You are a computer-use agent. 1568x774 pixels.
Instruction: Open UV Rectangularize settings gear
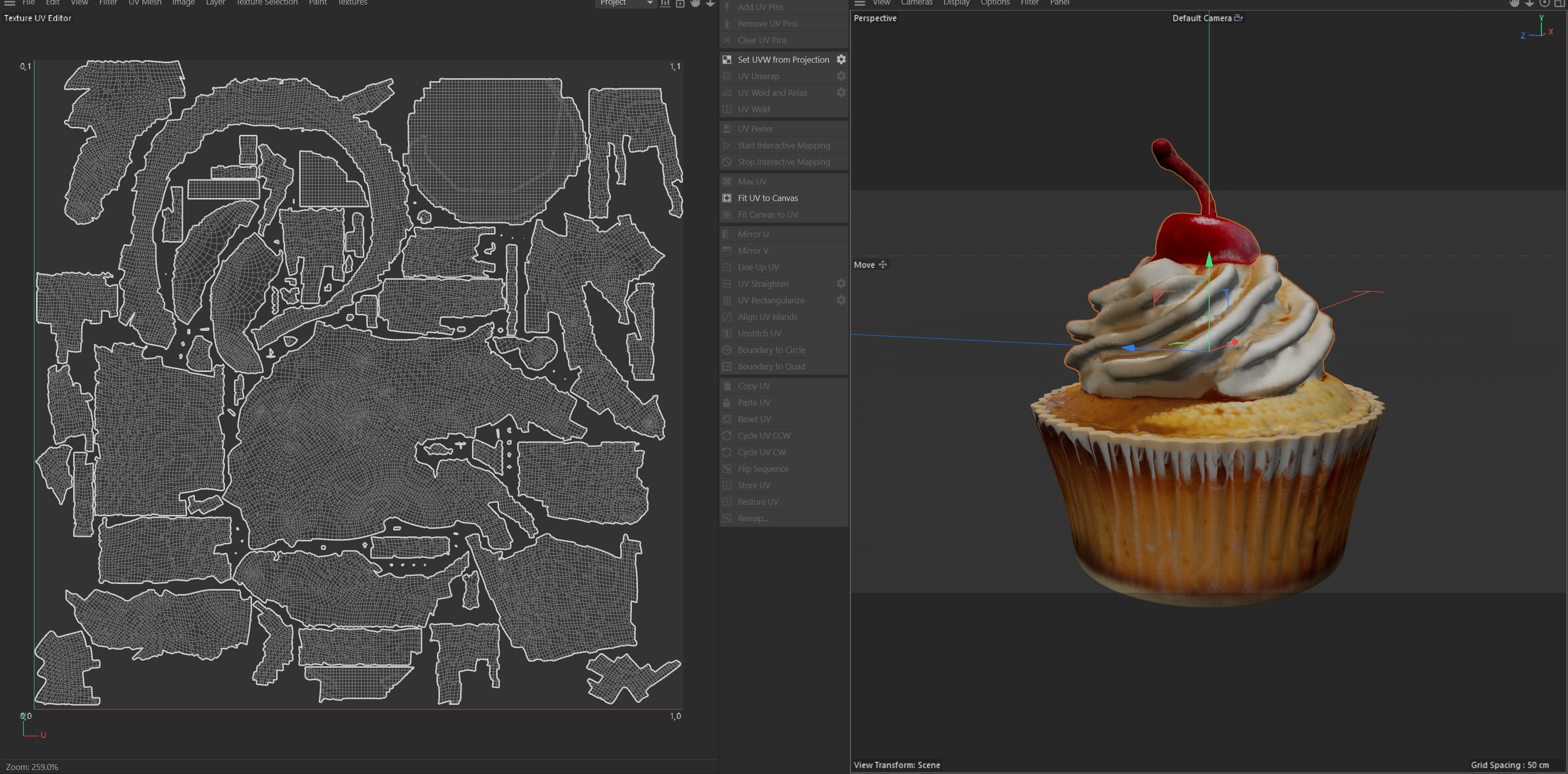(x=840, y=300)
